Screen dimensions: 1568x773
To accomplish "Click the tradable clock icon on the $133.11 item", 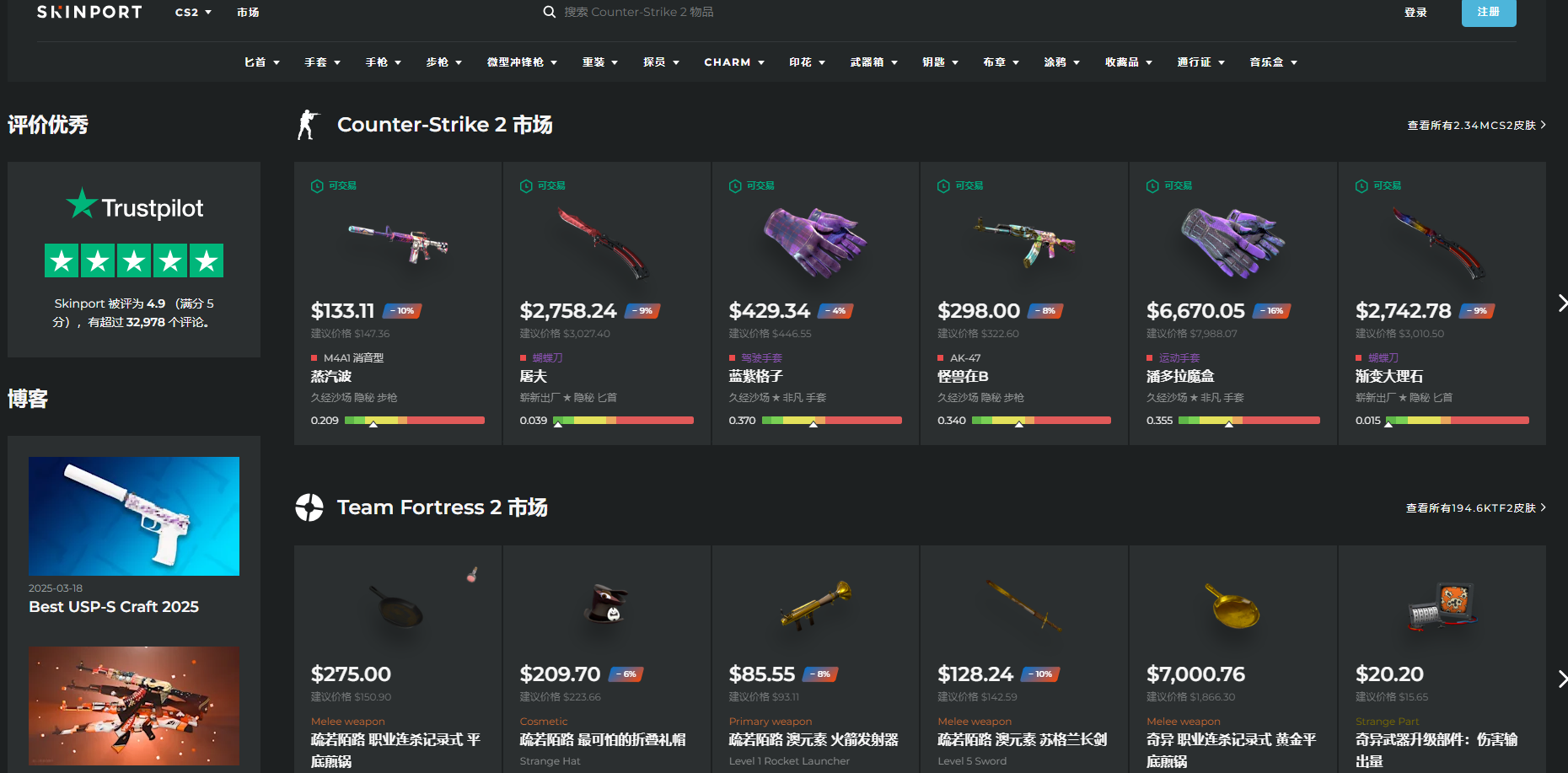I will (317, 185).
